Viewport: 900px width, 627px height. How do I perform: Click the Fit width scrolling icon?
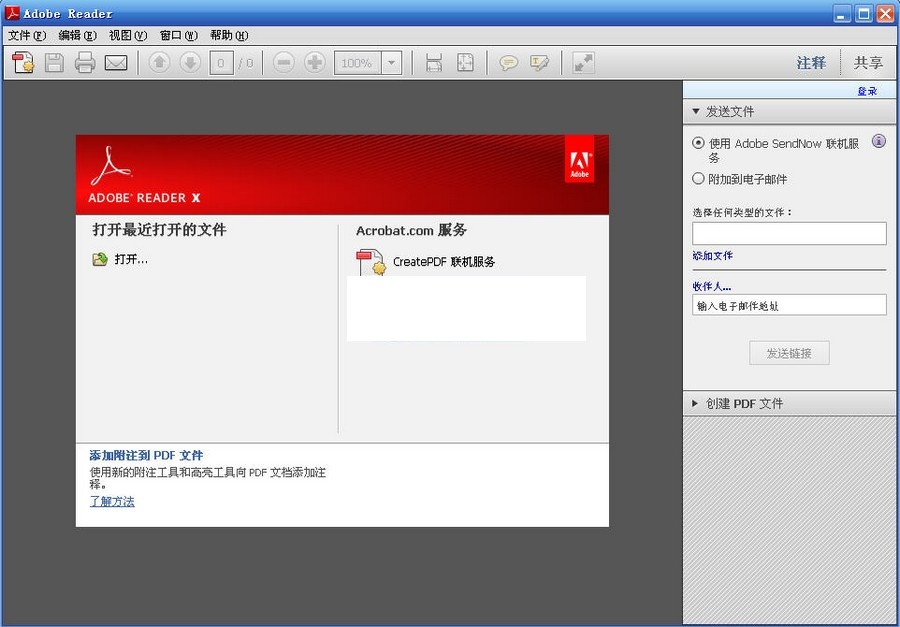pyautogui.click(x=434, y=63)
